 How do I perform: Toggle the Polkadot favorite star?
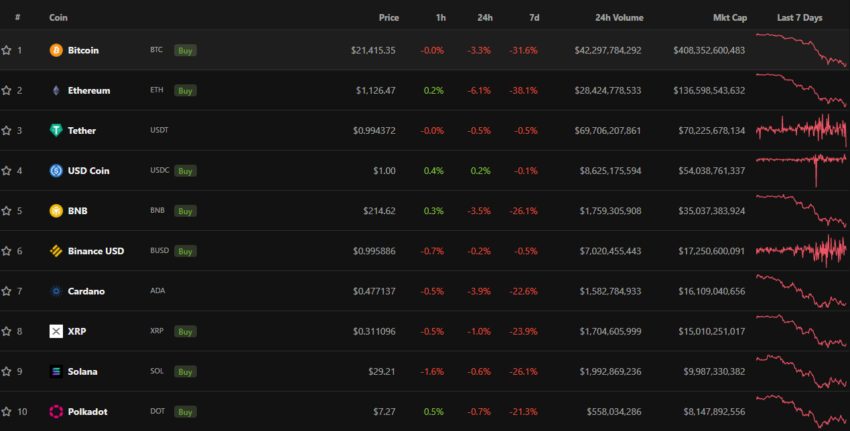click(x=7, y=411)
